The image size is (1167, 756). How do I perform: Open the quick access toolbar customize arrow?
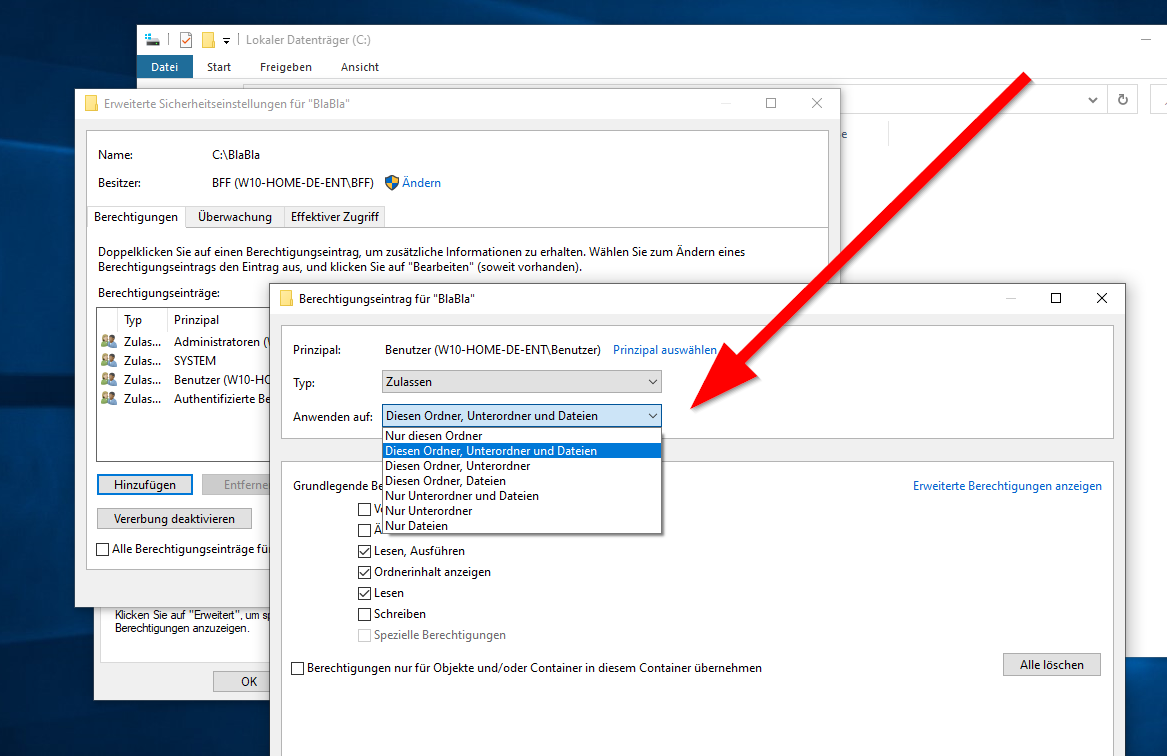point(226,41)
